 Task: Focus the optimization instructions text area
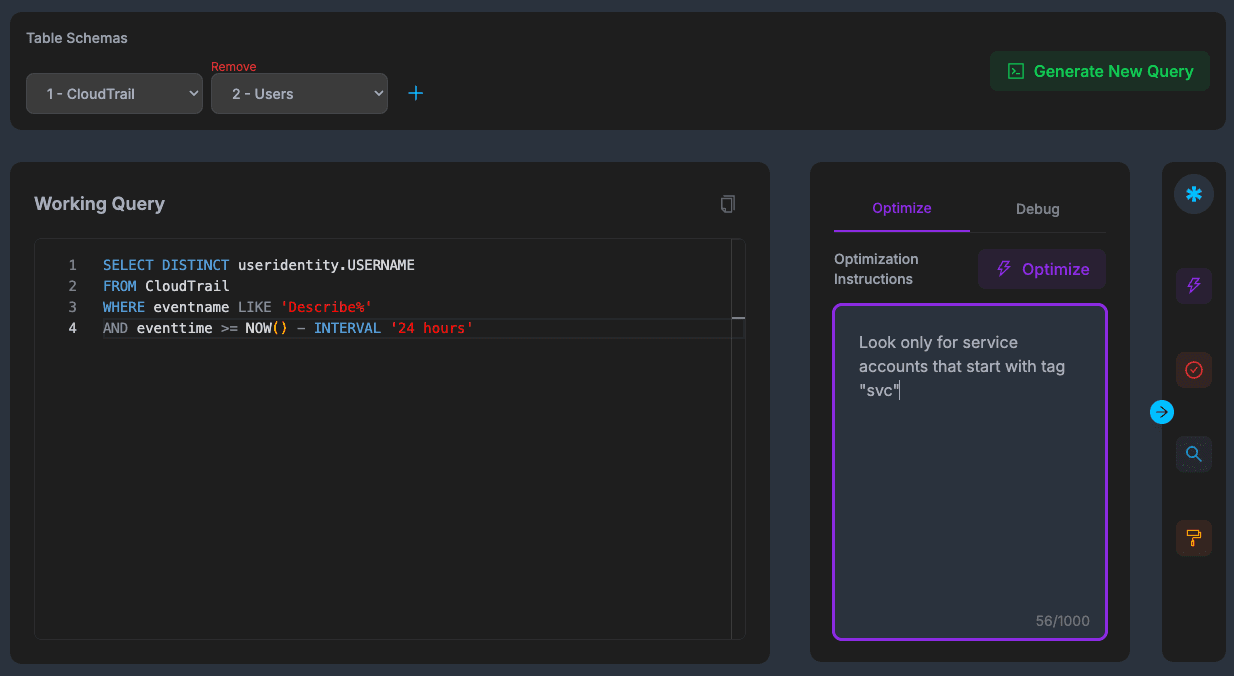coord(969,470)
